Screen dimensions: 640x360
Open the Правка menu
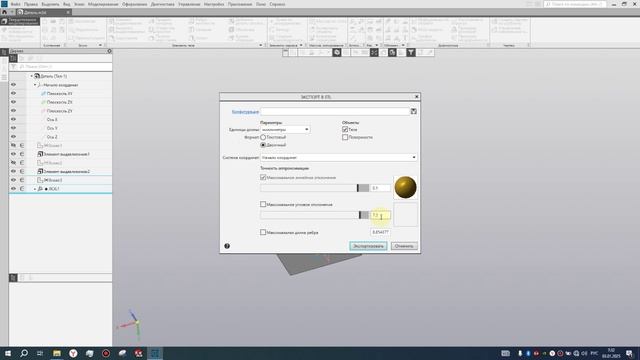click(x=31, y=4)
